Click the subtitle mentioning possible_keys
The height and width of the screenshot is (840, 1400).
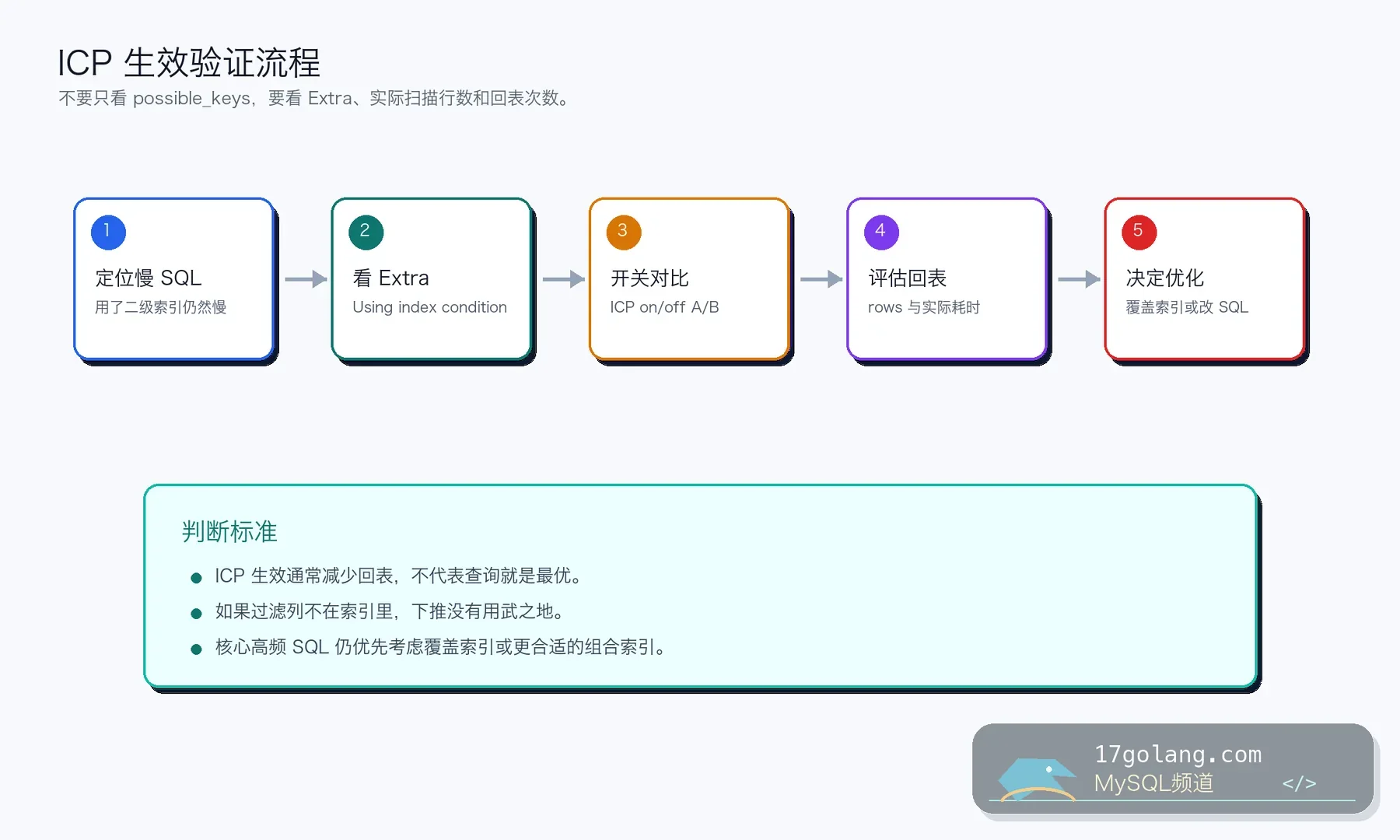point(316,99)
